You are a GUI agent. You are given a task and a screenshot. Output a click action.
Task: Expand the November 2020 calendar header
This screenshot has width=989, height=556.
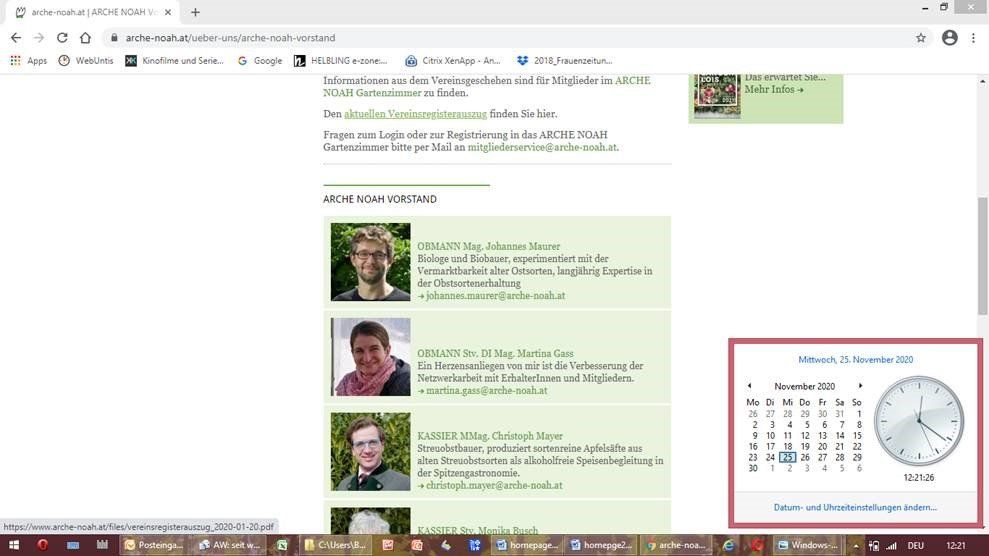pos(804,386)
